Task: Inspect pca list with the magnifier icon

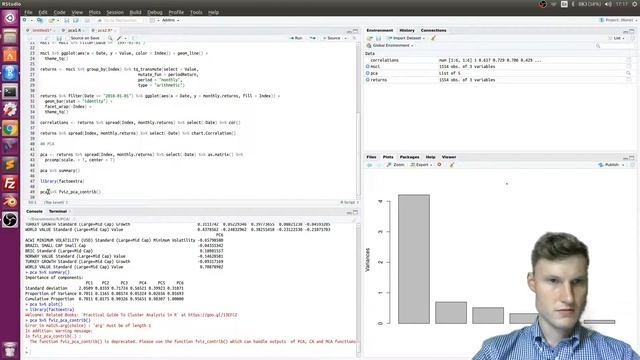Action: pyautogui.click(x=629, y=73)
